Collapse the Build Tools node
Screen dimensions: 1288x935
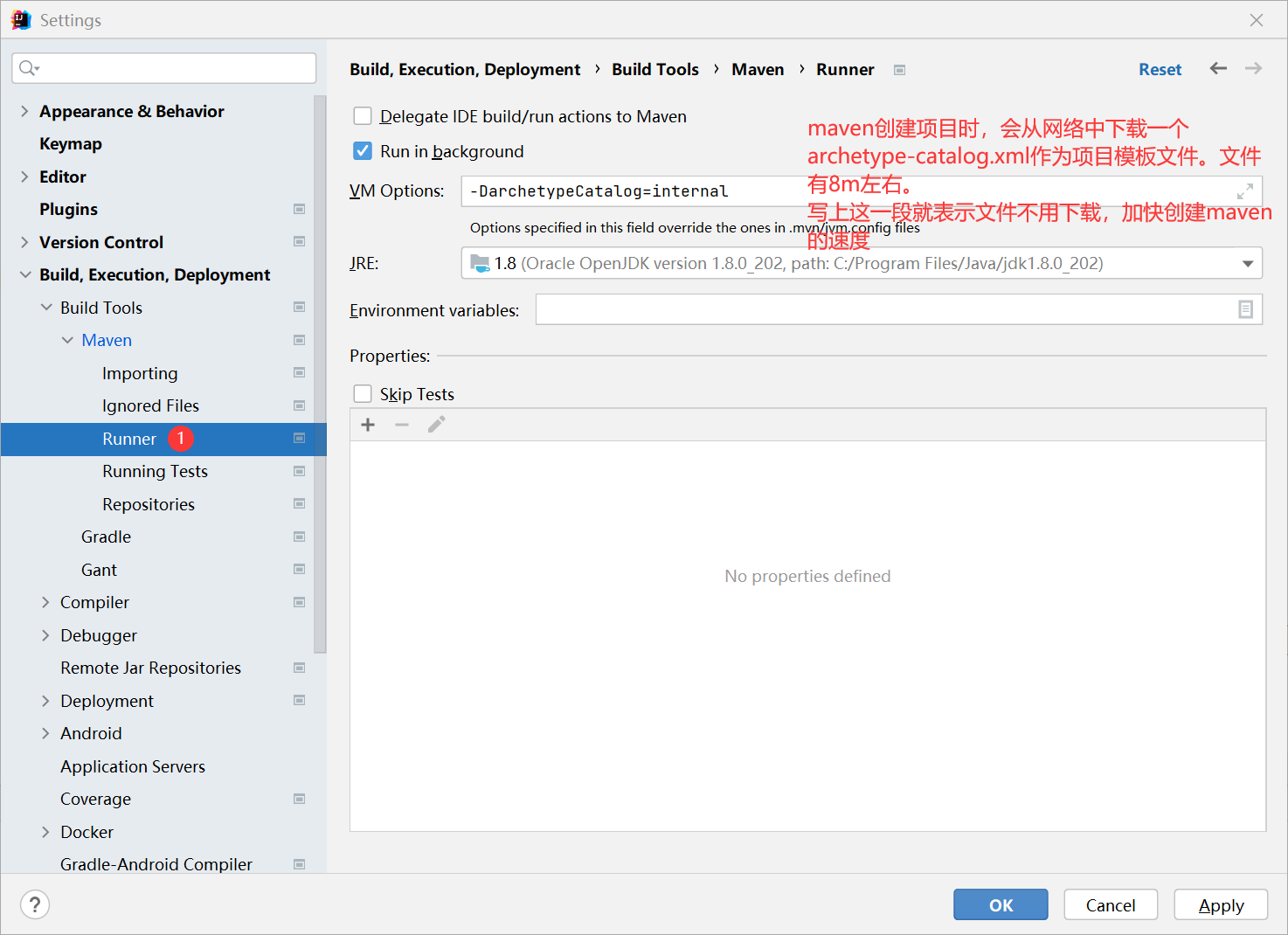pos(46,308)
